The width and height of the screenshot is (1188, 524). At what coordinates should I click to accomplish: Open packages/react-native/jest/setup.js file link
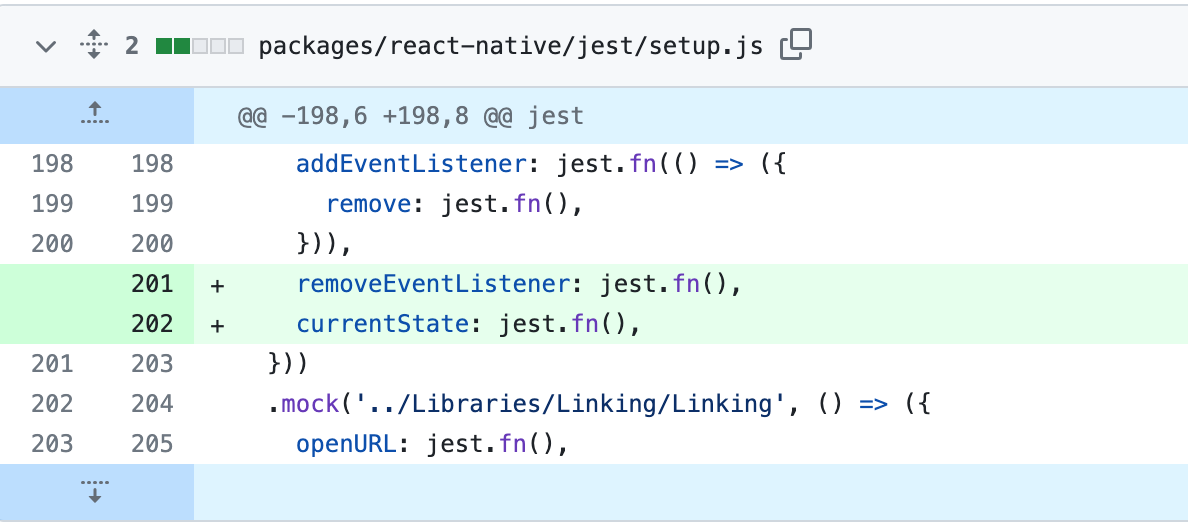coord(511,47)
